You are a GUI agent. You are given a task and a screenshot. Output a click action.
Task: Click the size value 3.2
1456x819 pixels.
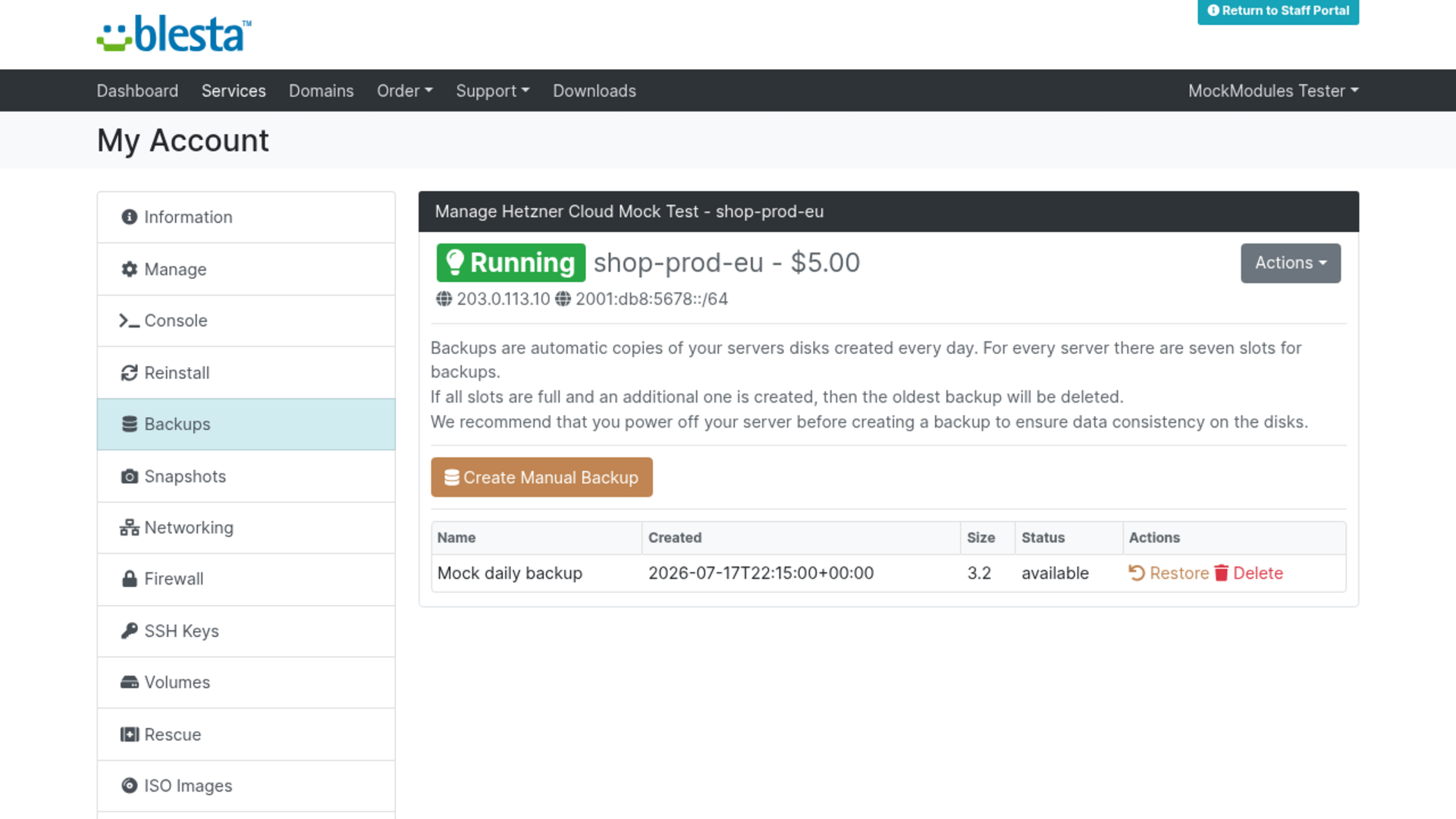point(979,573)
